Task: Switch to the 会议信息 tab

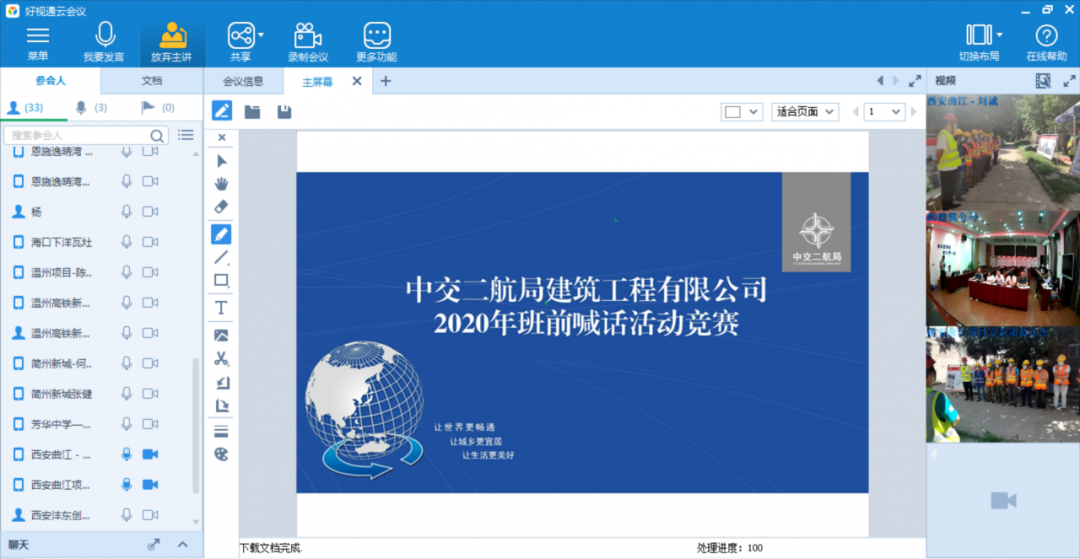Action: tap(243, 81)
